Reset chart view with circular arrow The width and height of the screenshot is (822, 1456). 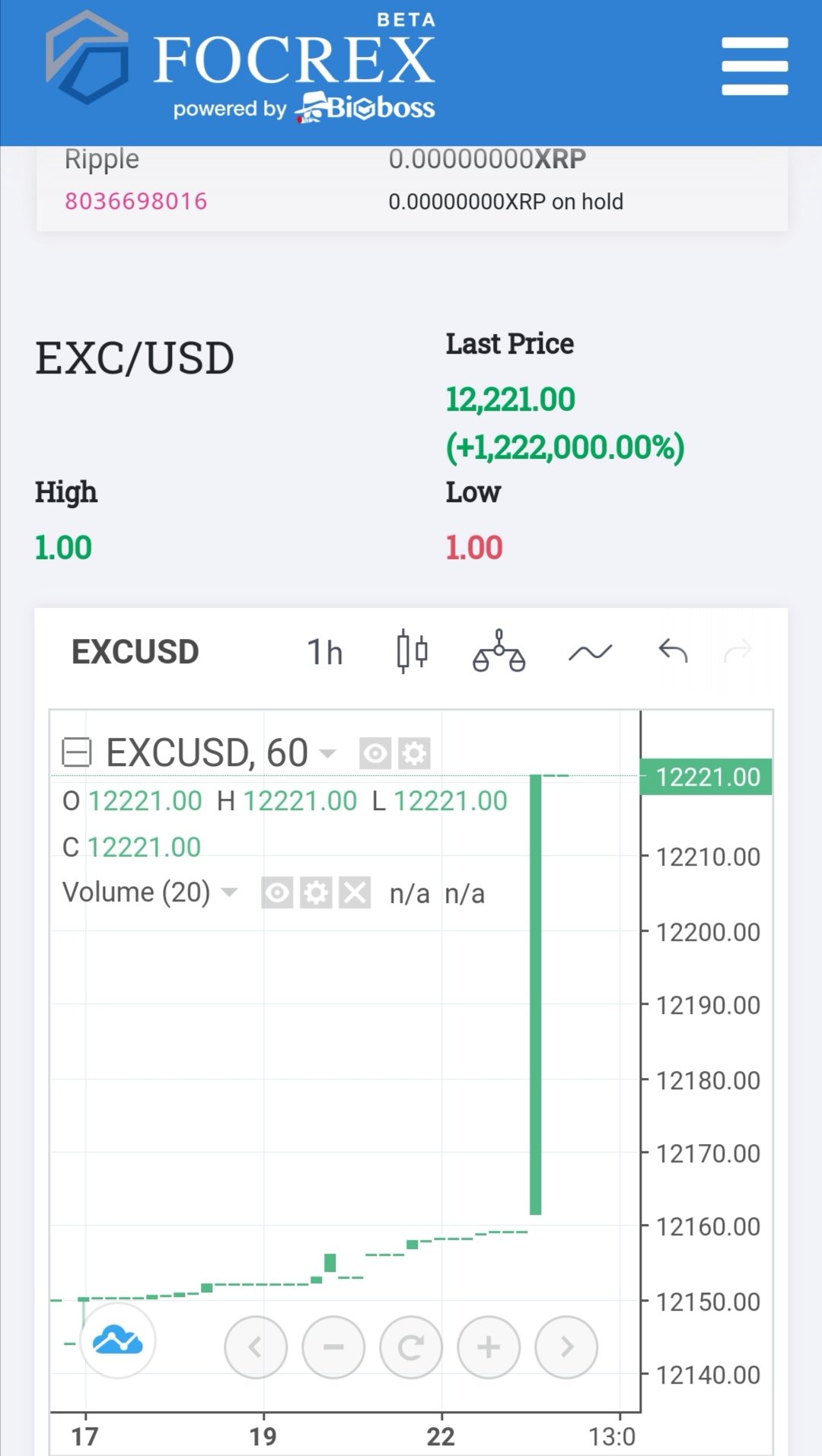click(x=411, y=1346)
